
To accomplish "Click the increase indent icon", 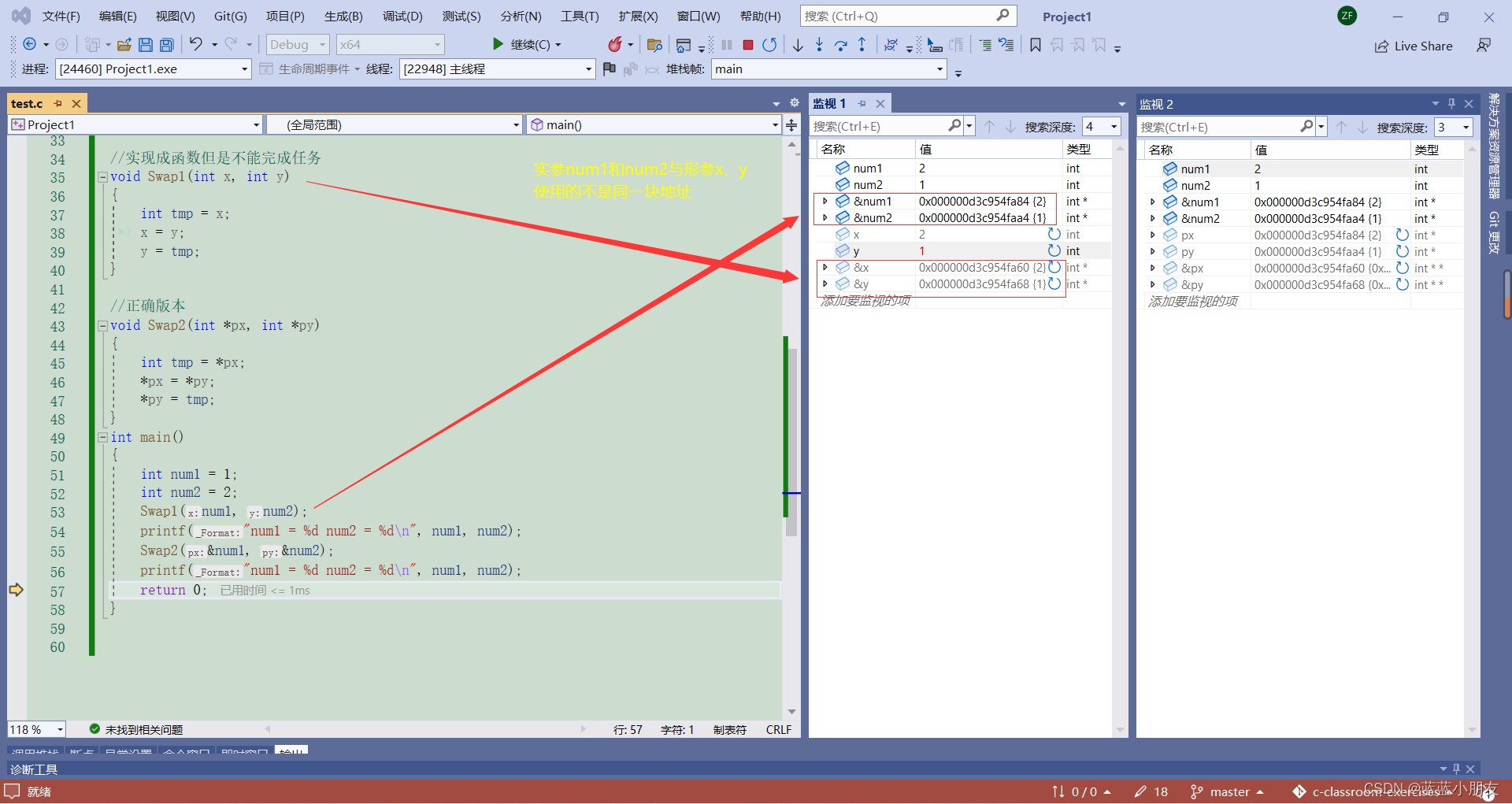I will pyautogui.click(x=985, y=45).
